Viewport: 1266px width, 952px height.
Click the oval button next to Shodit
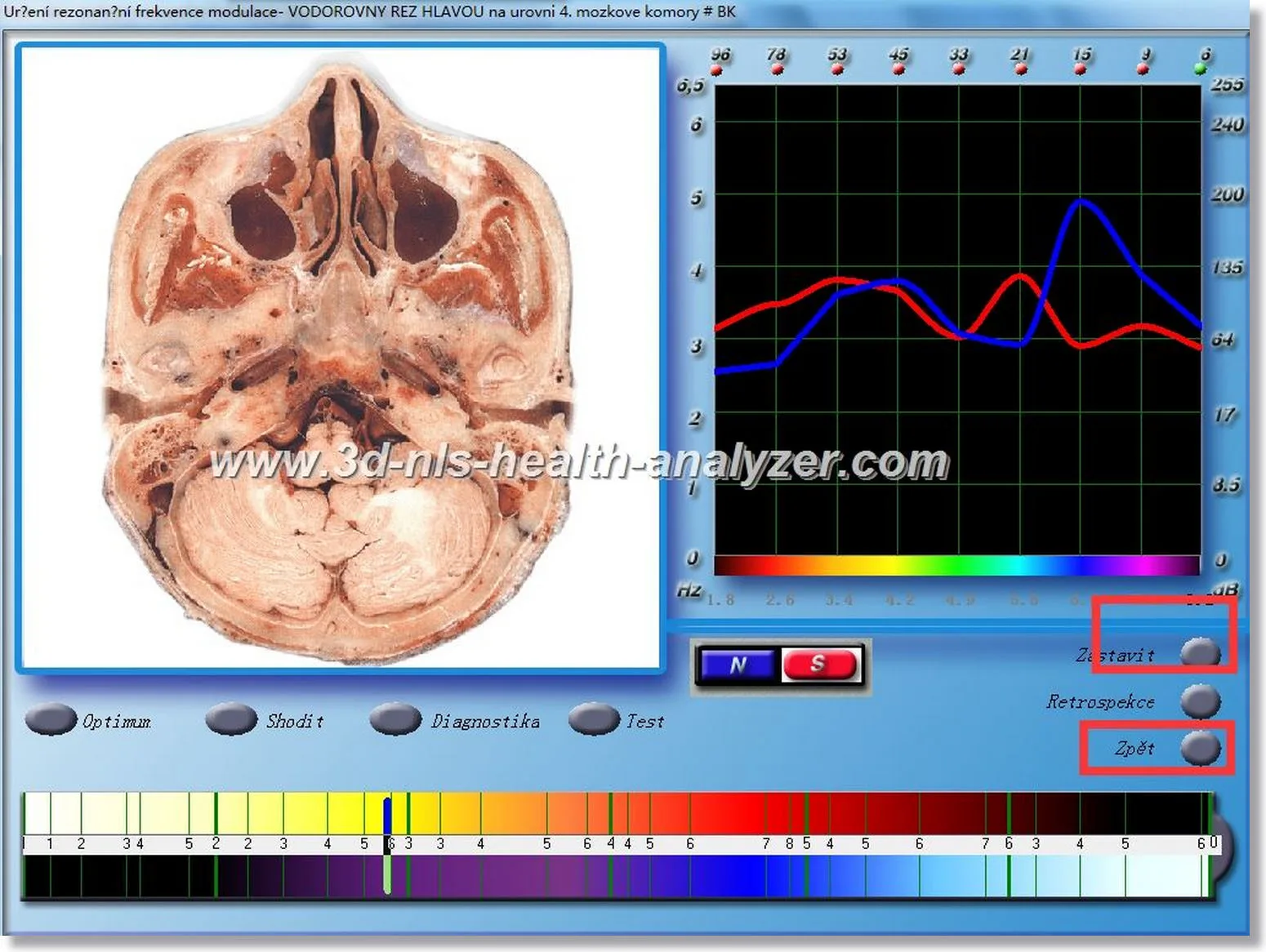[231, 719]
